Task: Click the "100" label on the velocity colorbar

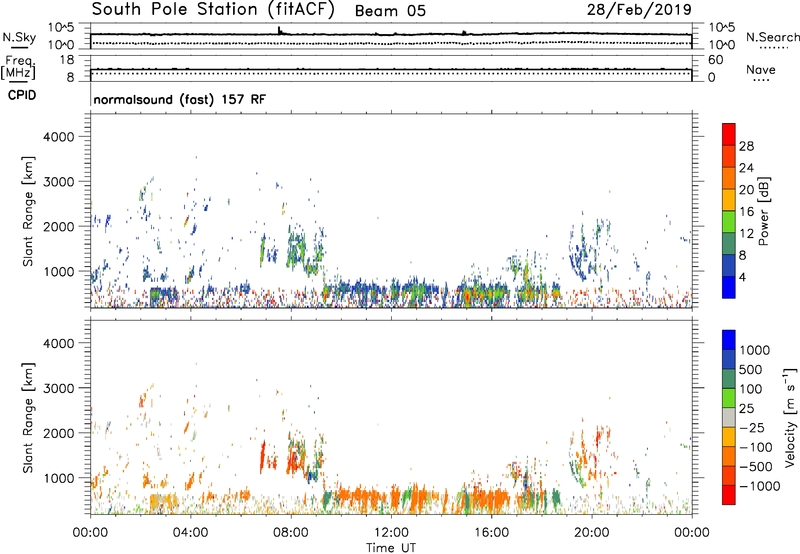Action: click(x=752, y=389)
